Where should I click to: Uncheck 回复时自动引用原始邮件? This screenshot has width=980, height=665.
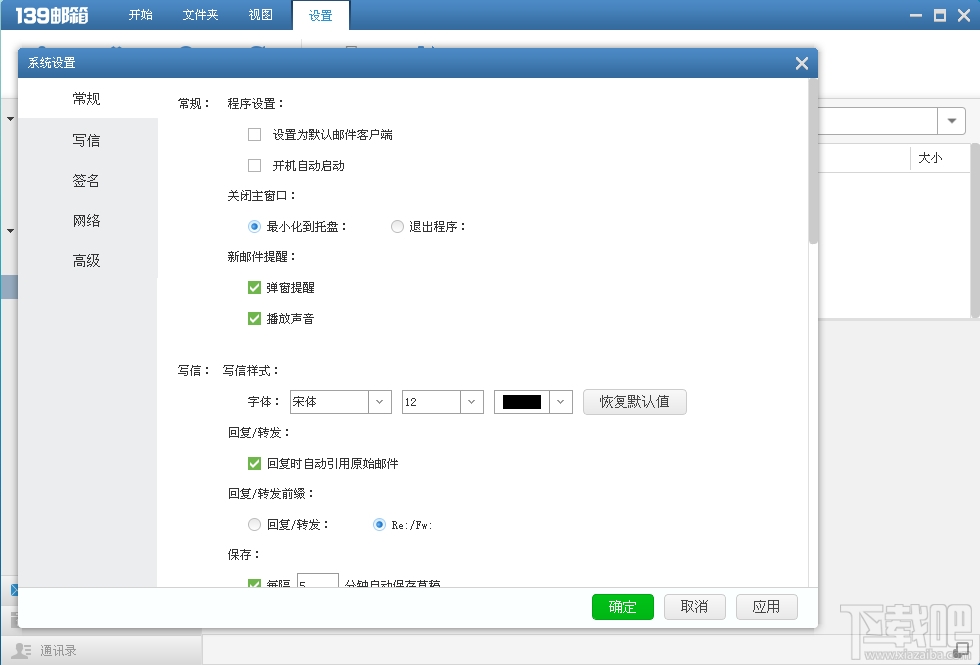pos(255,463)
